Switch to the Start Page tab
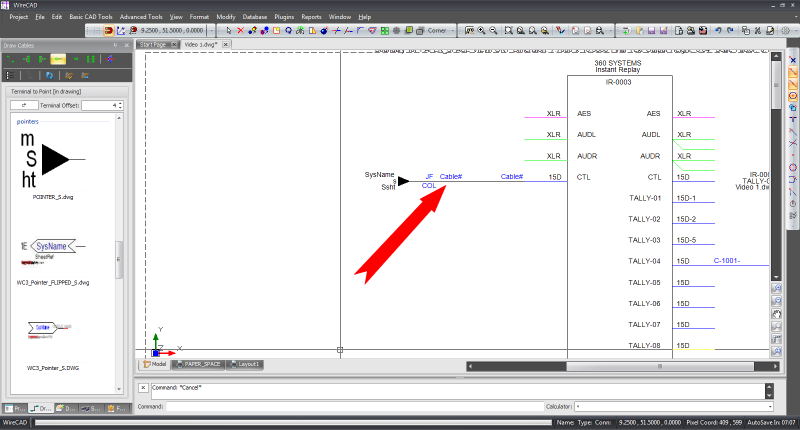The image size is (800, 430). [153, 44]
